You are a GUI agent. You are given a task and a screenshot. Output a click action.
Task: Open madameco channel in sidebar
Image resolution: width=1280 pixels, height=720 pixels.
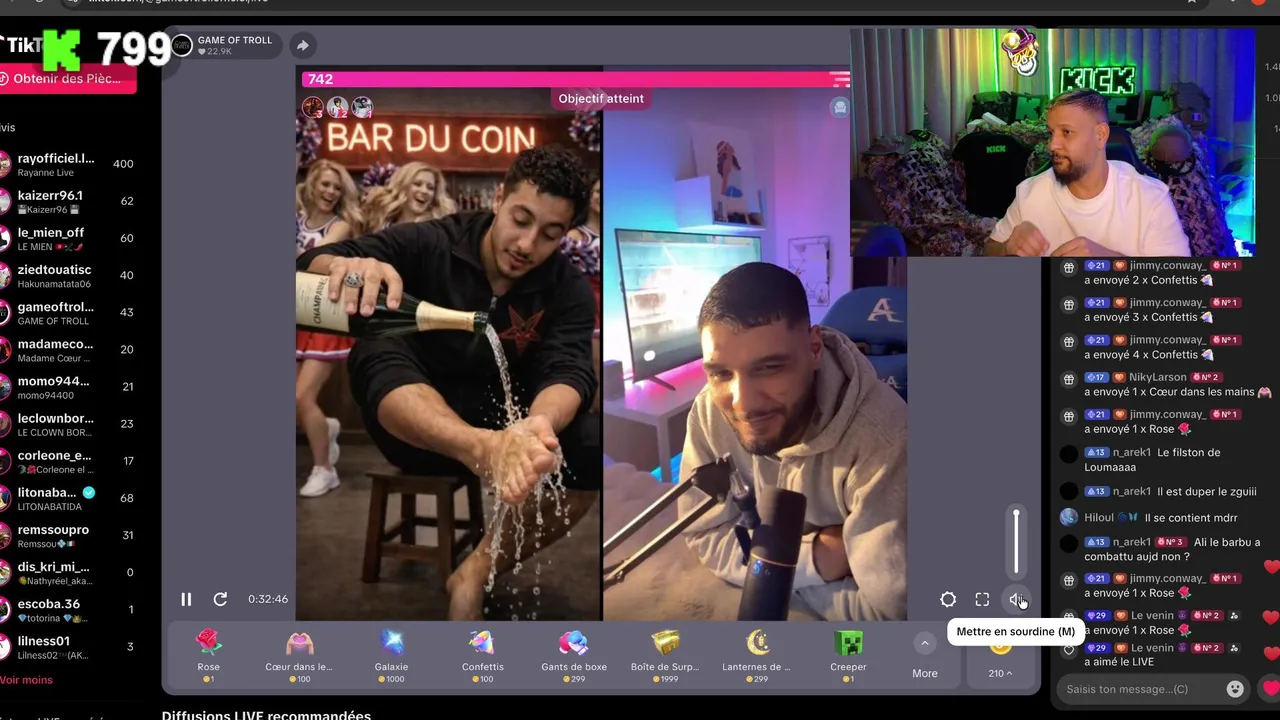click(x=68, y=350)
